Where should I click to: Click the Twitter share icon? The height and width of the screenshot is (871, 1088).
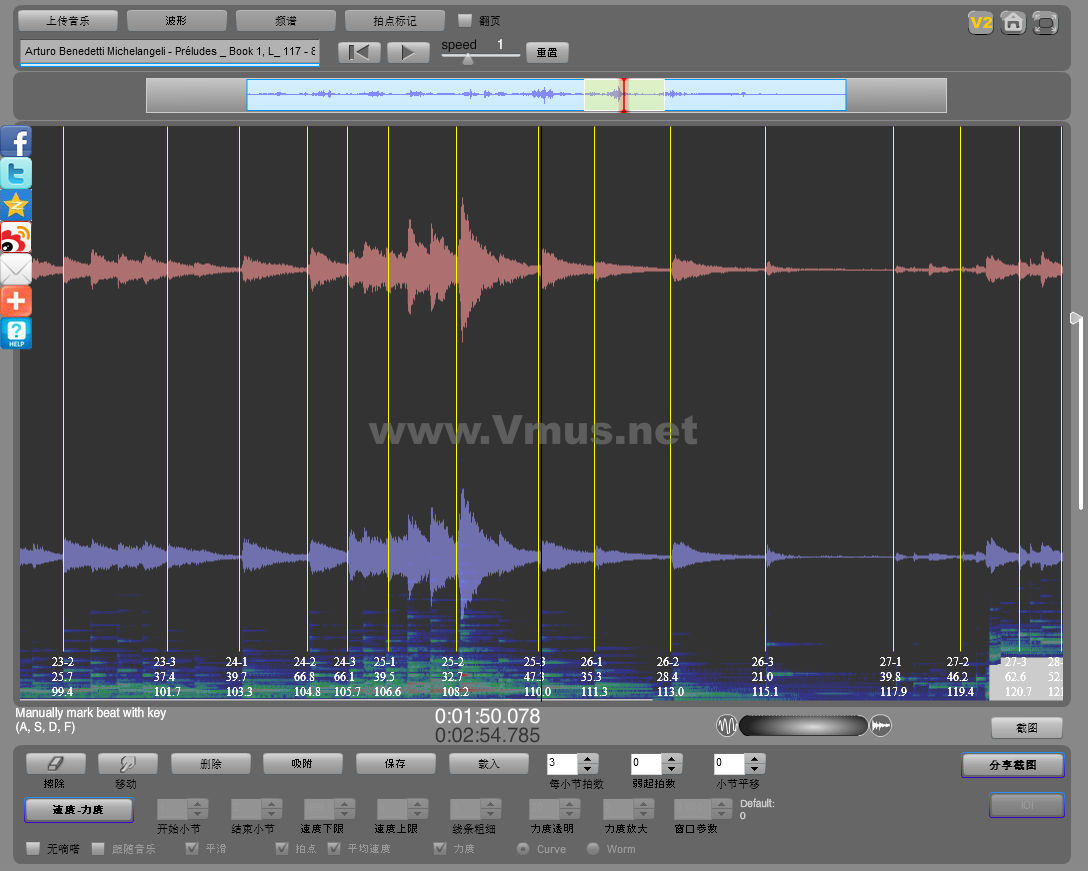click(16, 173)
